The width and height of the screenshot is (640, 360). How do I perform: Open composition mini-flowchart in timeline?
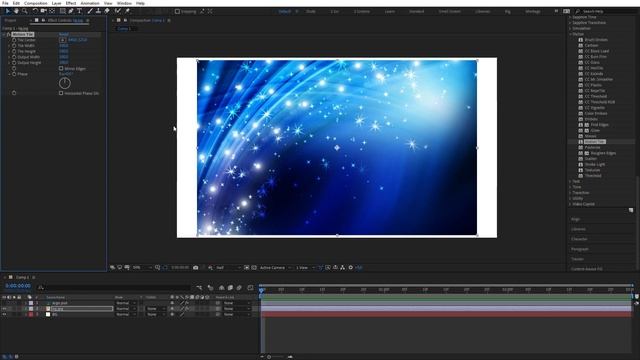point(199,288)
